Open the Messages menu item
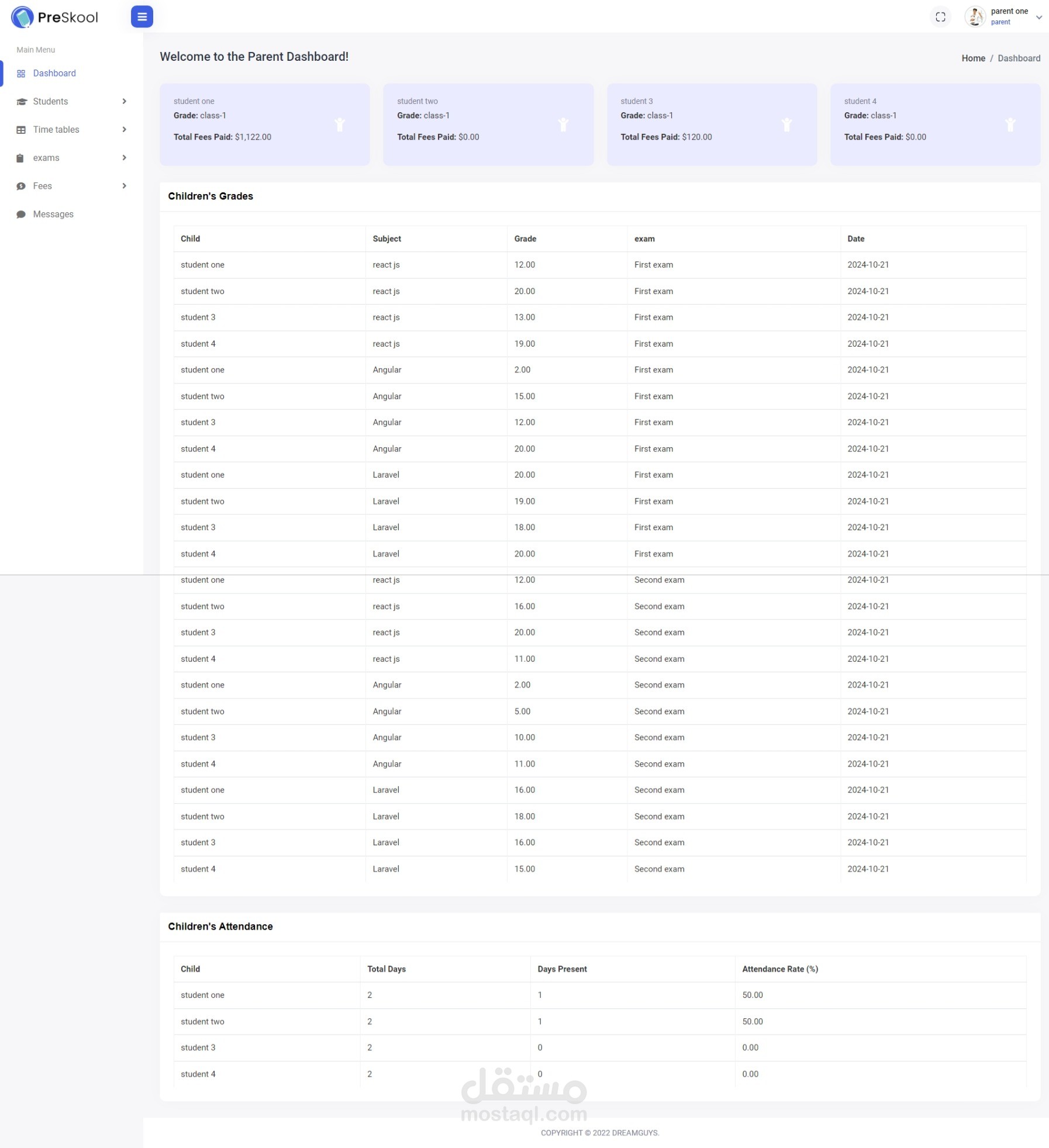Viewport: 1049px width, 1148px height. [53, 215]
